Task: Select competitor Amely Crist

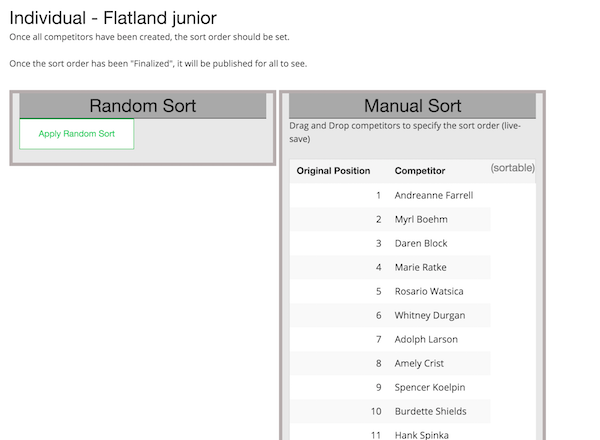Action: click(x=419, y=363)
